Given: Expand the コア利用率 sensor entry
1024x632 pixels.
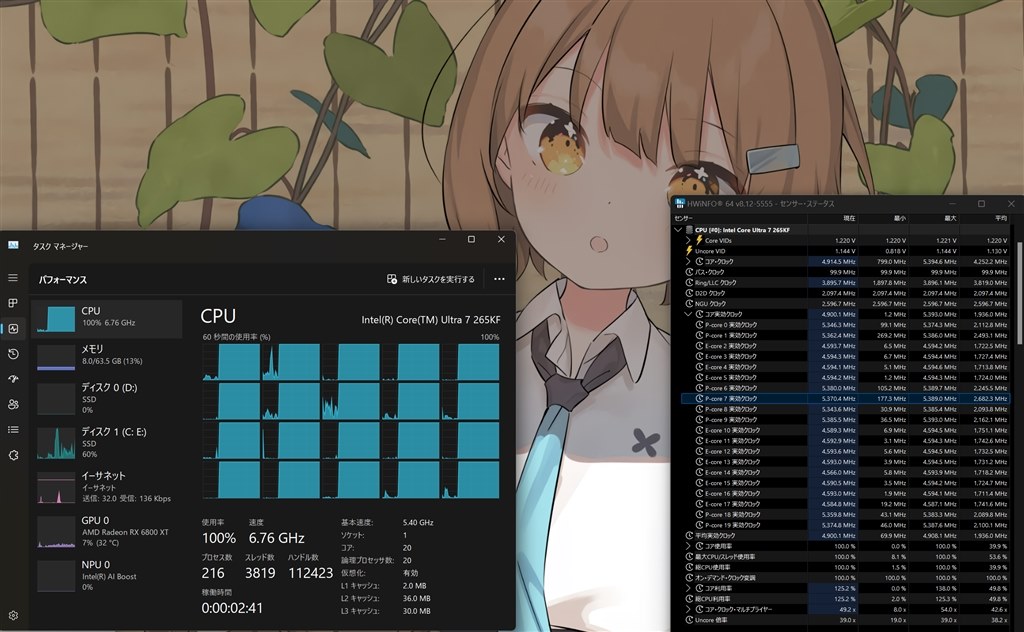Looking at the screenshot, I should [x=688, y=589].
